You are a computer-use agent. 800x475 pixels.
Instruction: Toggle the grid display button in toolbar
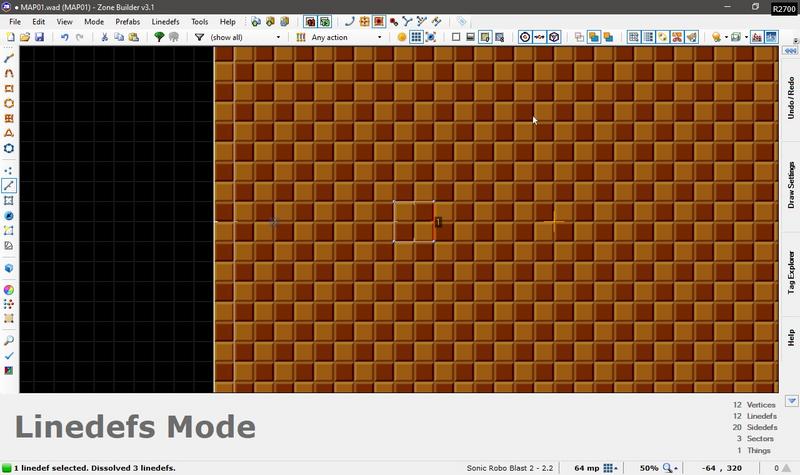416,37
